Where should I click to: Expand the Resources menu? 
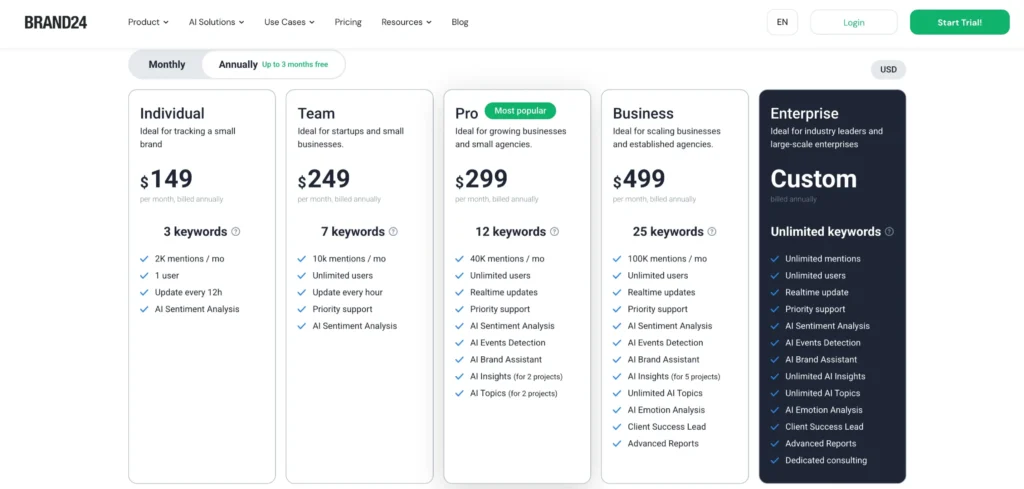coord(406,22)
